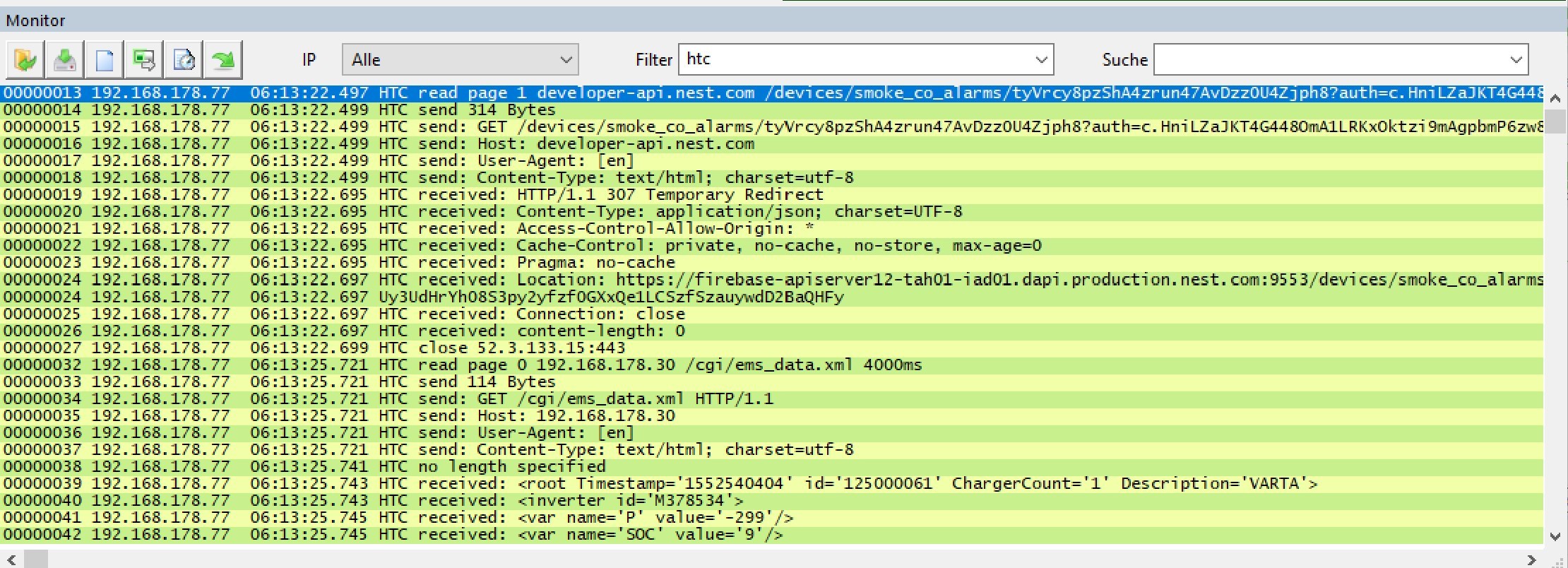Select row 'send: Host: 192.168.178.30'
The image size is (1568, 568).
pos(772,416)
